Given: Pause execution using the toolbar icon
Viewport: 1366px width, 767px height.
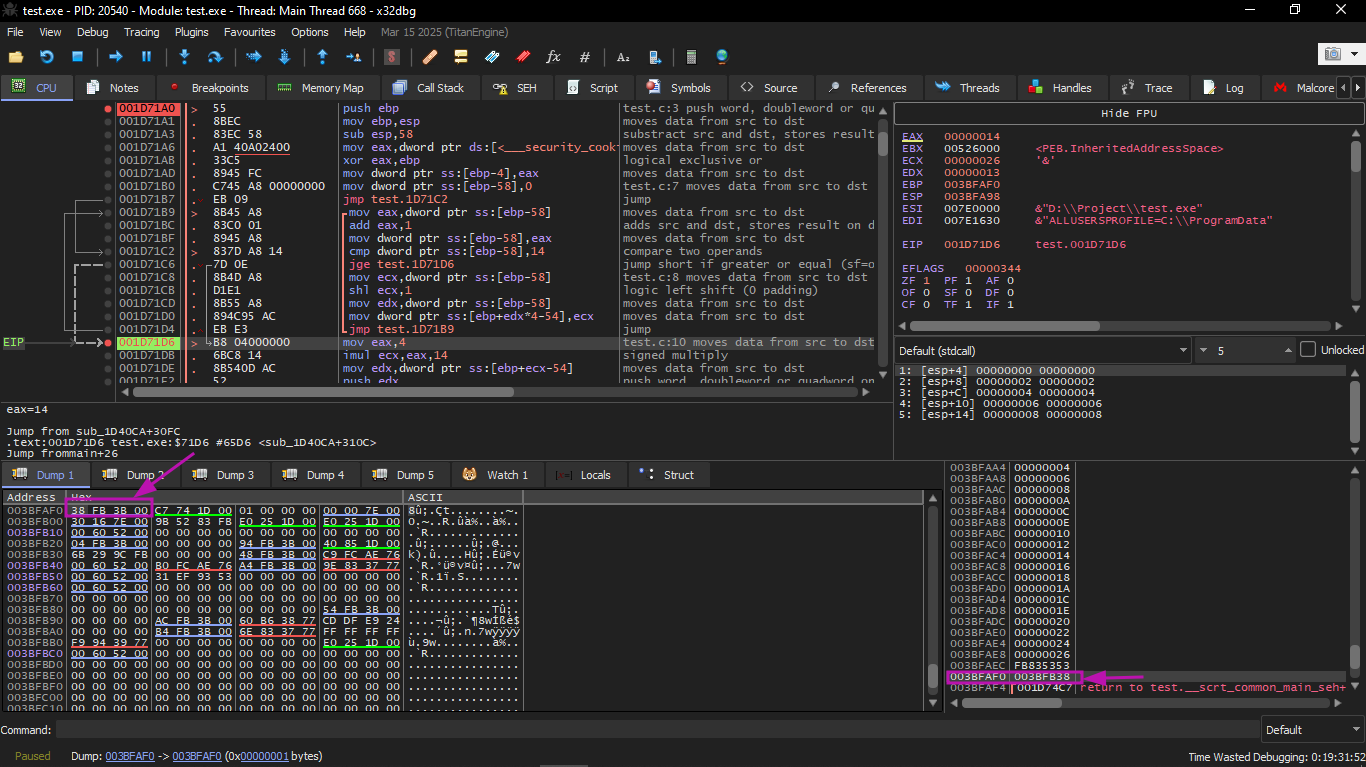Looking at the screenshot, I should point(146,57).
